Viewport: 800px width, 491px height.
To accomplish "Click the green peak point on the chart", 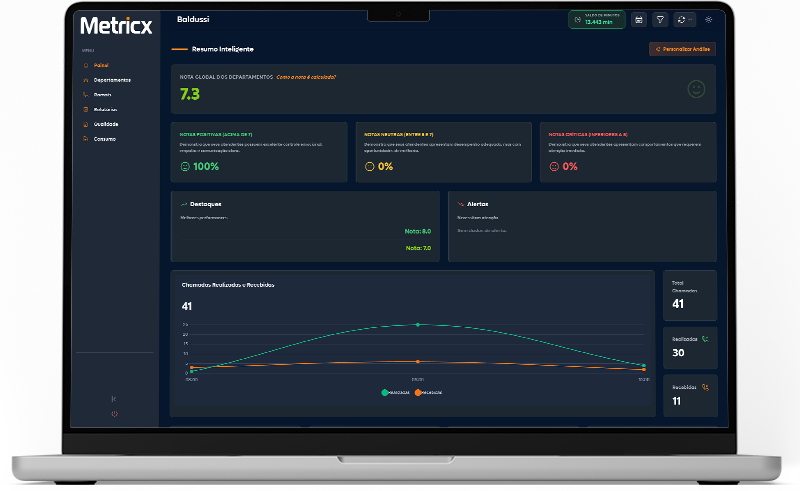I will (418, 324).
